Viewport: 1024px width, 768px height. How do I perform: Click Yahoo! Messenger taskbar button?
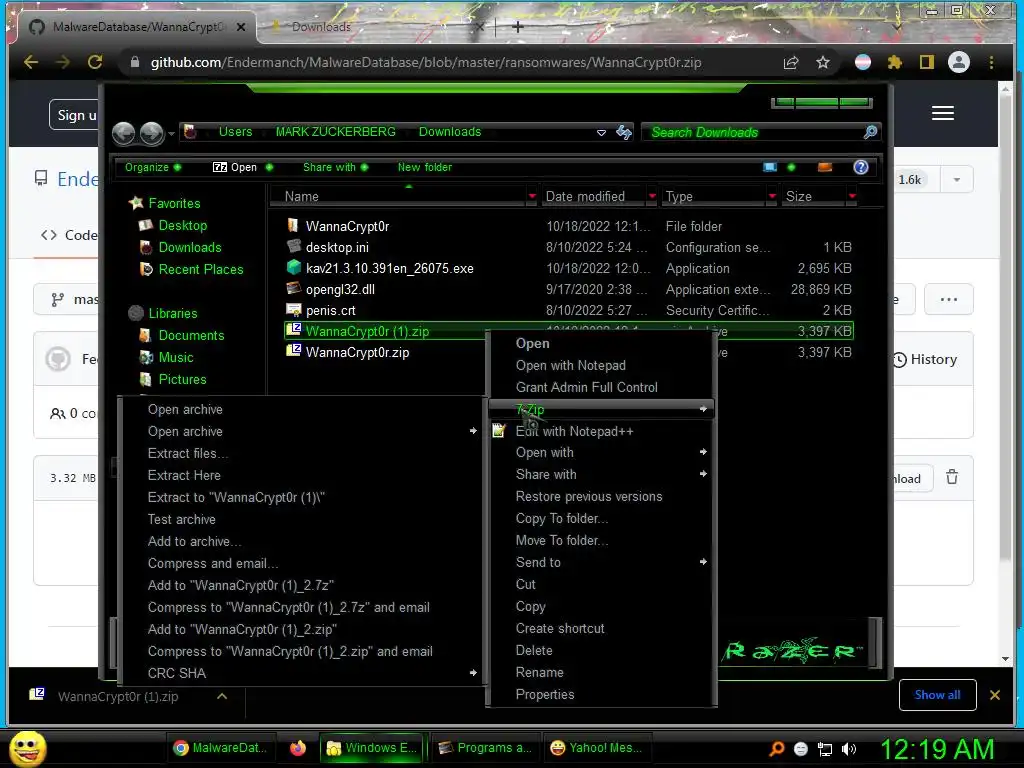pos(597,748)
